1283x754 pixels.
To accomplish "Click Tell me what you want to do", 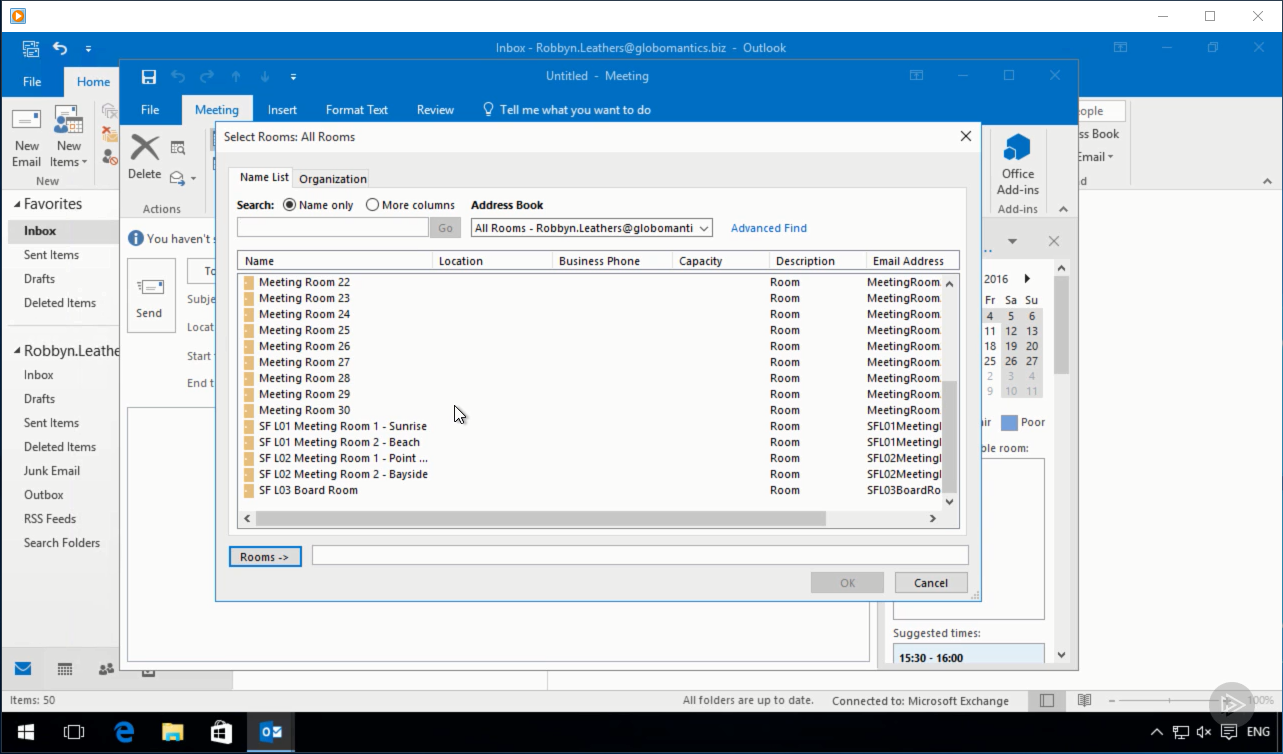I will click(x=566, y=110).
